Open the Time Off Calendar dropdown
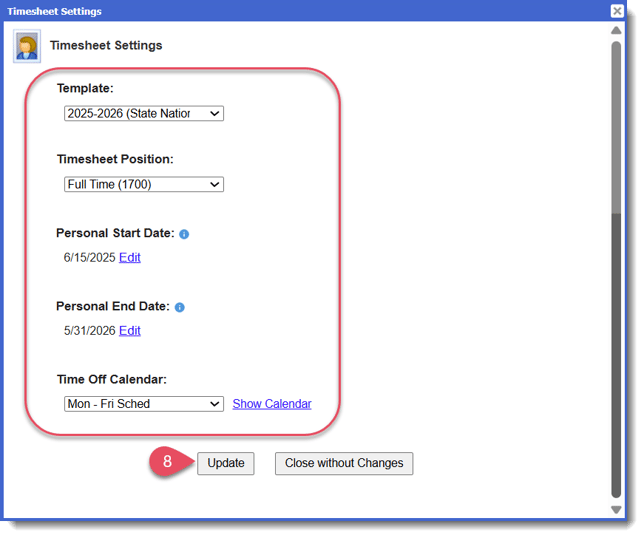The image size is (644, 538). 143,404
